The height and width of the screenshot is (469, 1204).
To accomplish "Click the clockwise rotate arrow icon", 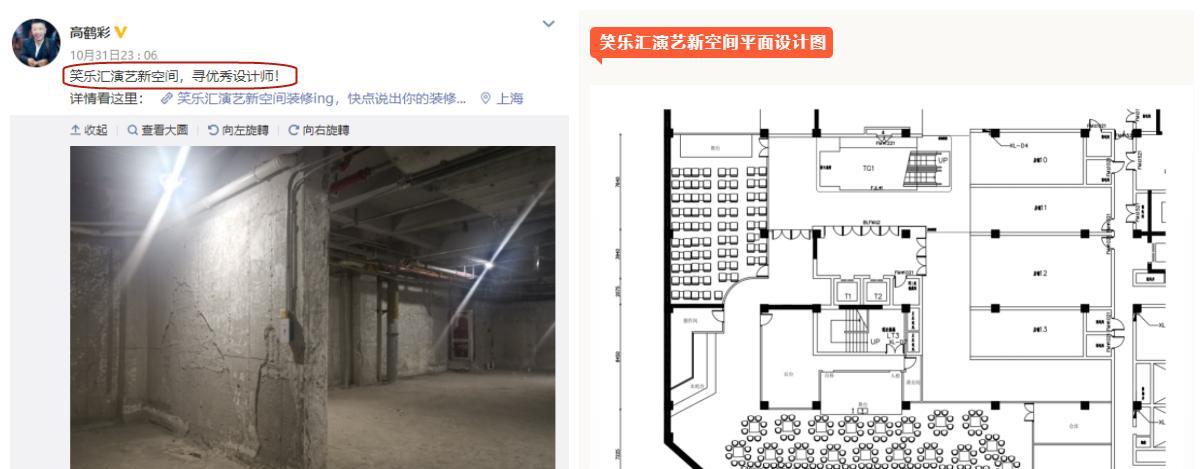I will pyautogui.click(x=294, y=131).
